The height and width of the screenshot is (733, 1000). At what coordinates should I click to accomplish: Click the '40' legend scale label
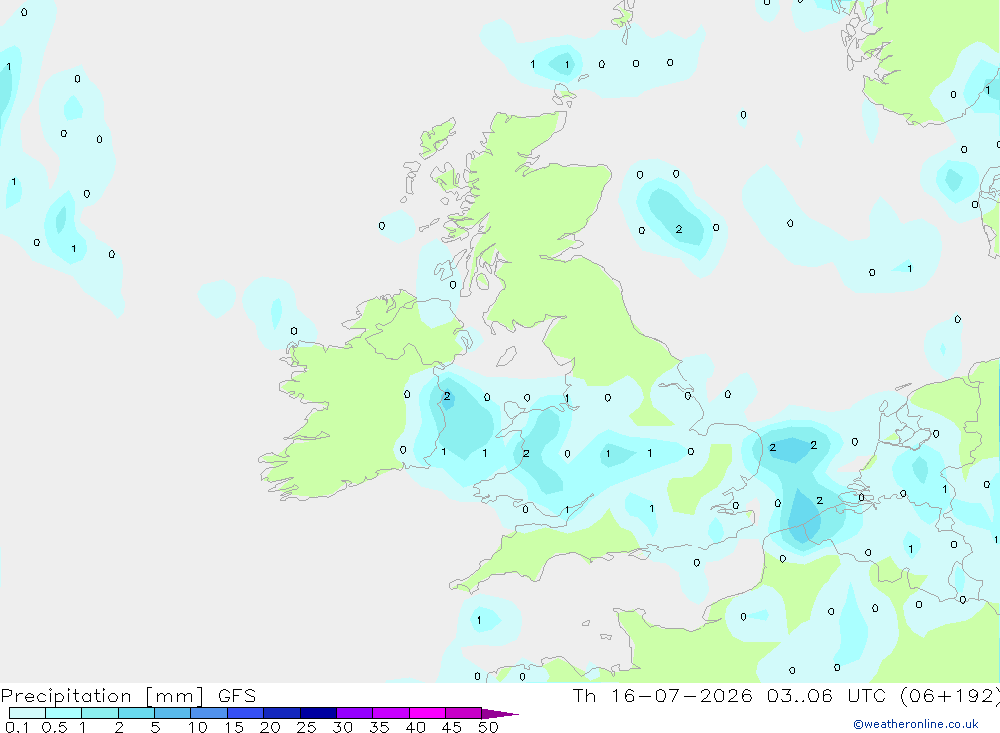(x=416, y=727)
